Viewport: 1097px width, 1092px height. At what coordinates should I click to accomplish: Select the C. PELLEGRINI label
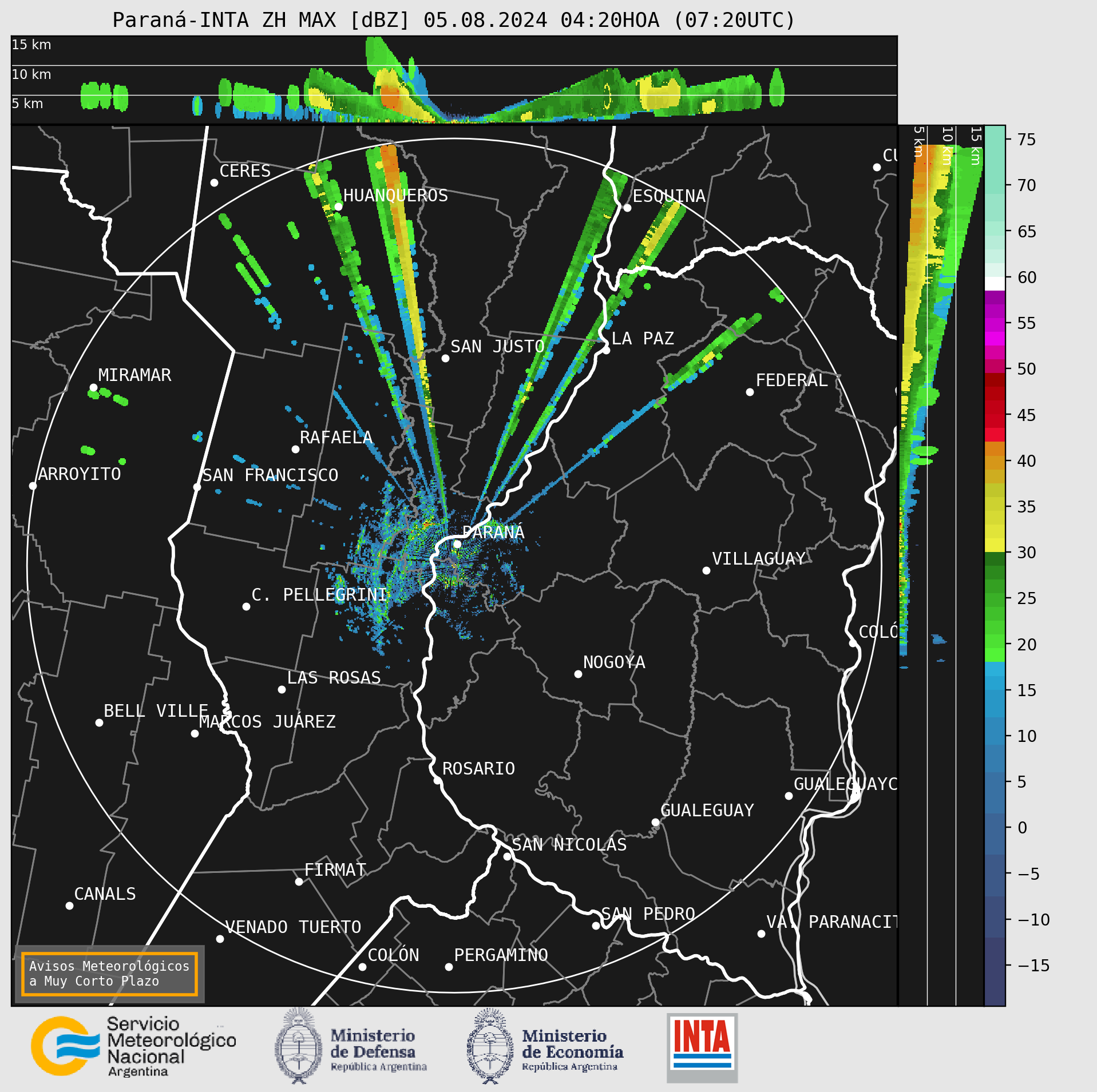coord(319,595)
